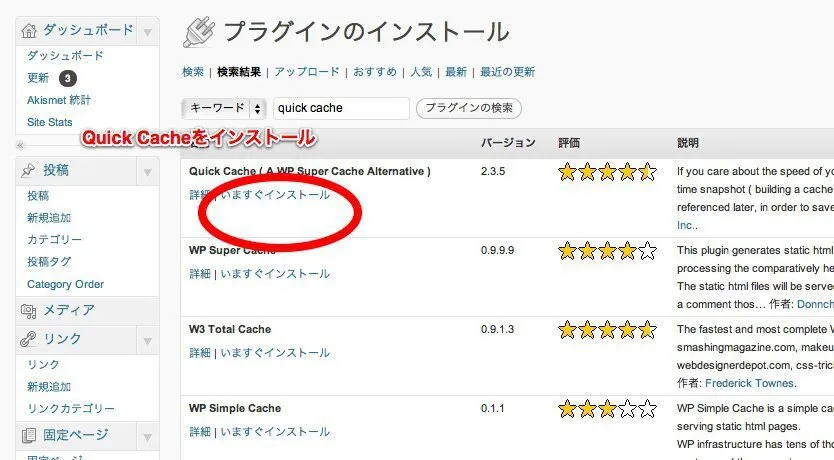Open the おすすめ plugins tab
The image size is (834, 460).
[x=376, y=72]
